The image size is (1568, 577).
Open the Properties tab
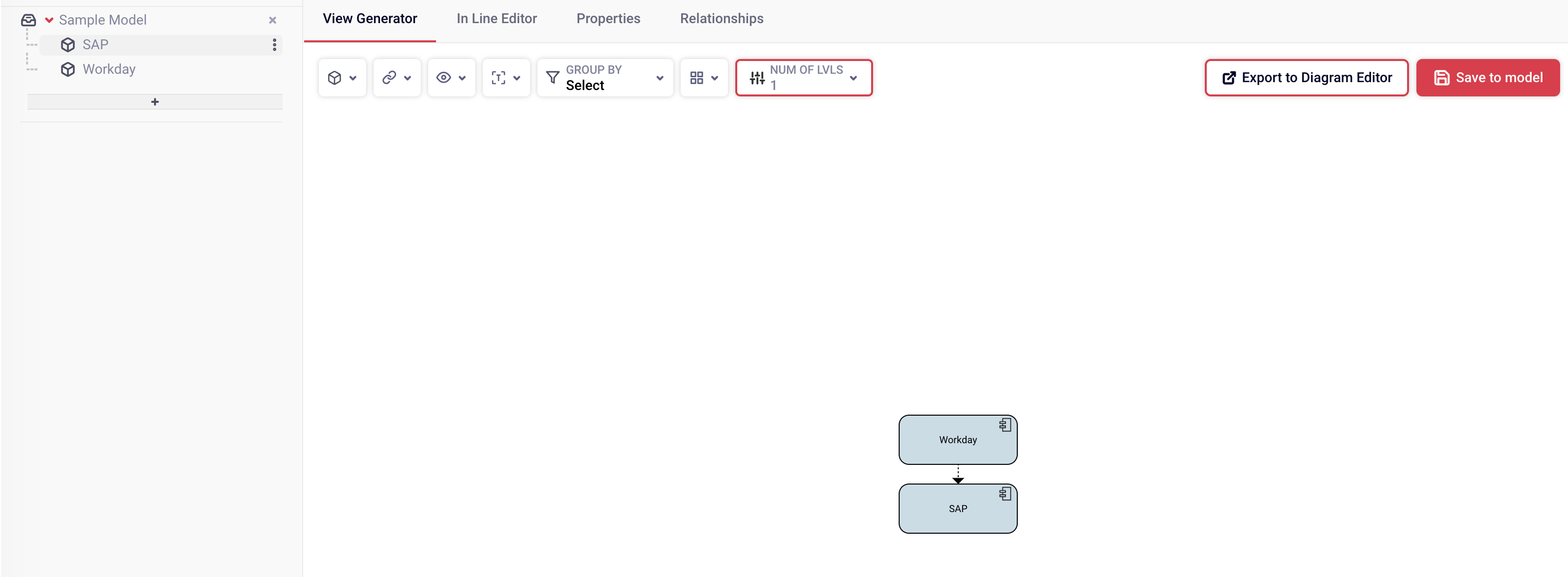[x=608, y=19]
